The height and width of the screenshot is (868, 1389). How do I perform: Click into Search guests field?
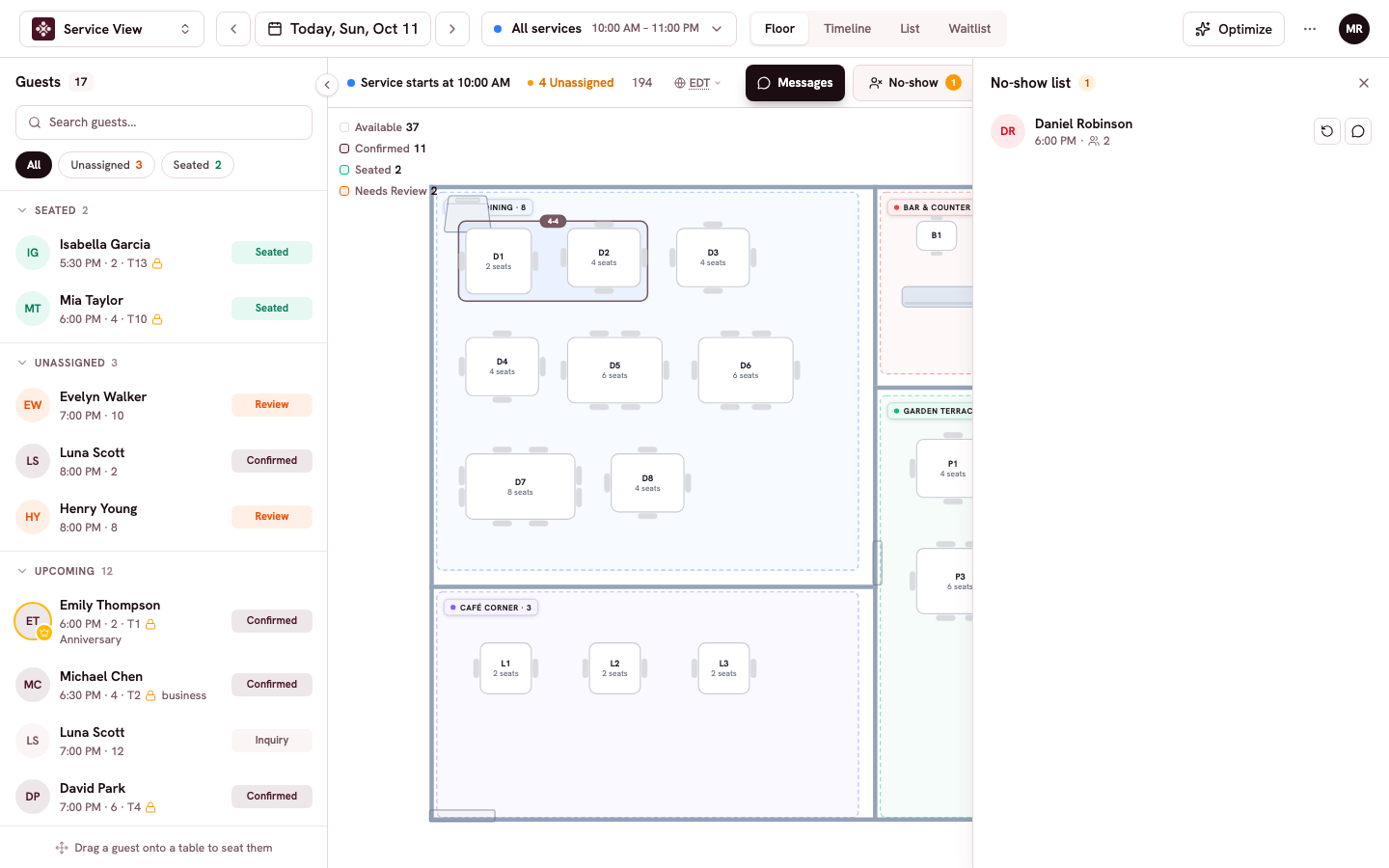164,122
